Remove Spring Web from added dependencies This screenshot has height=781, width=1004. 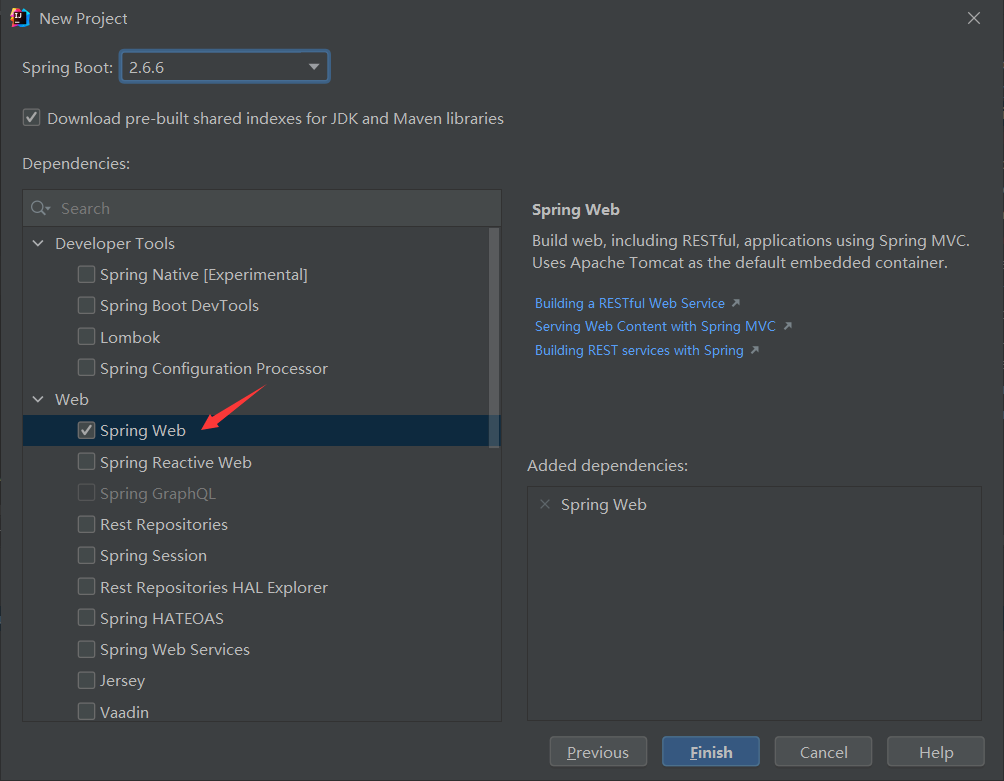pos(545,504)
